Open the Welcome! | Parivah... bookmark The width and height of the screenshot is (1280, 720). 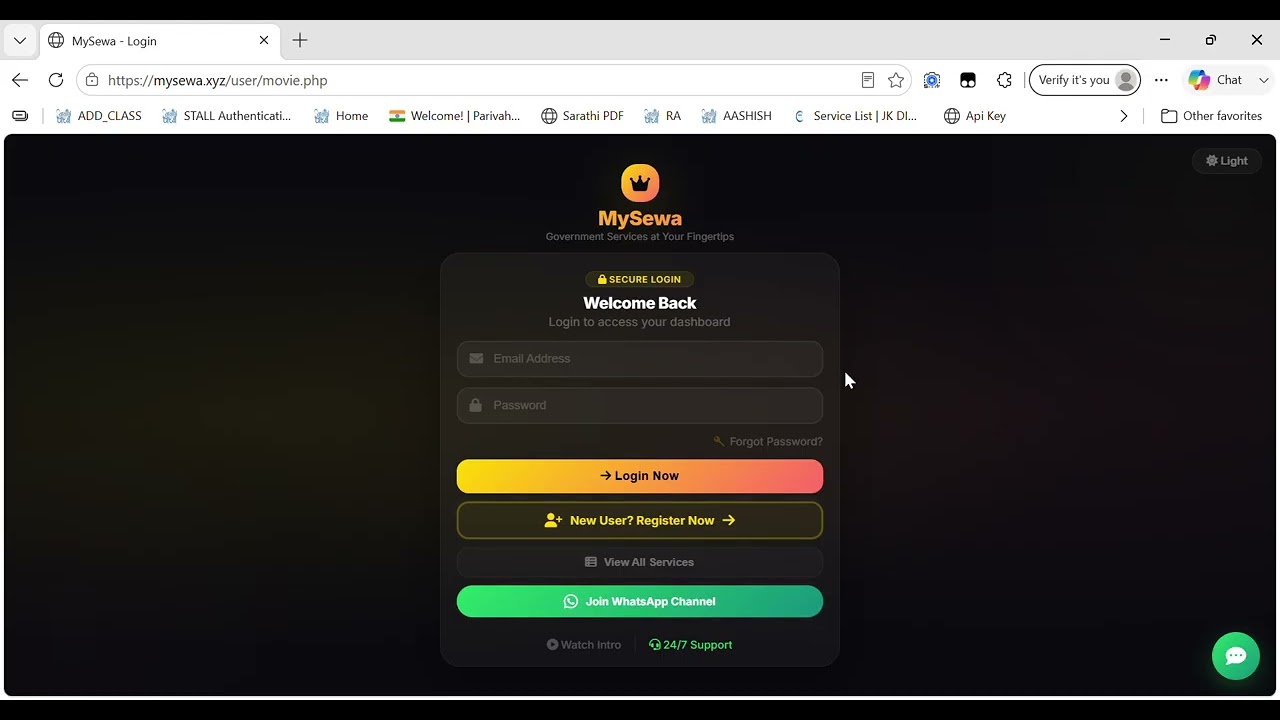(x=455, y=116)
